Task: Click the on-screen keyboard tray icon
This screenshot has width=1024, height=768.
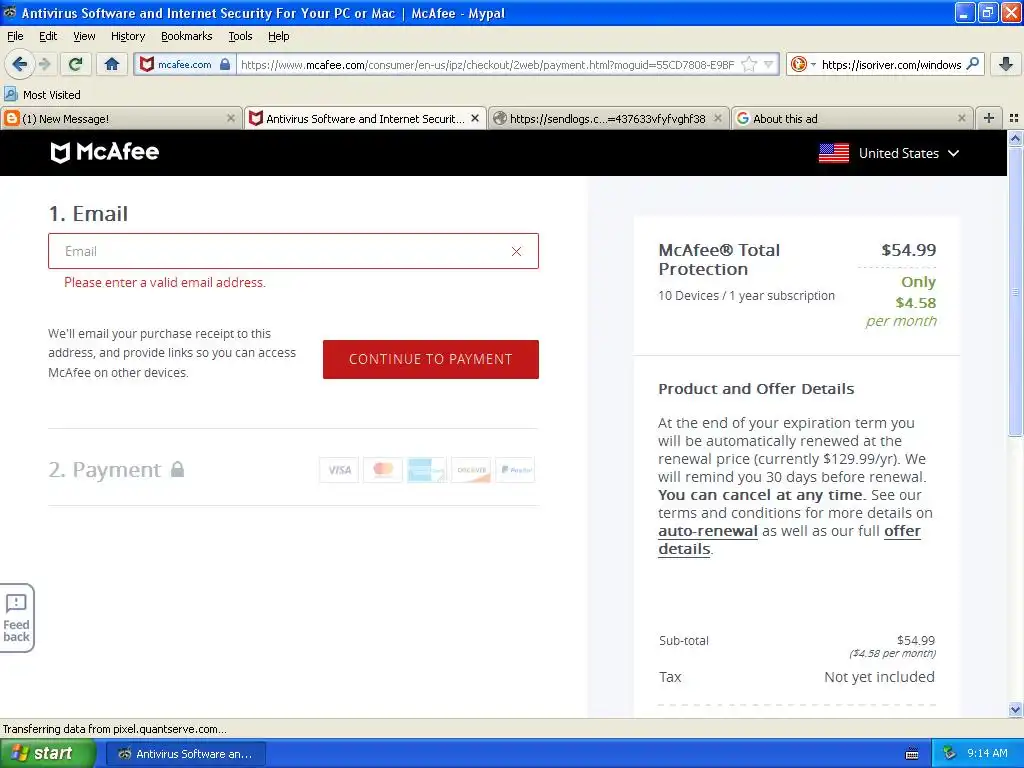Action: [x=912, y=754]
